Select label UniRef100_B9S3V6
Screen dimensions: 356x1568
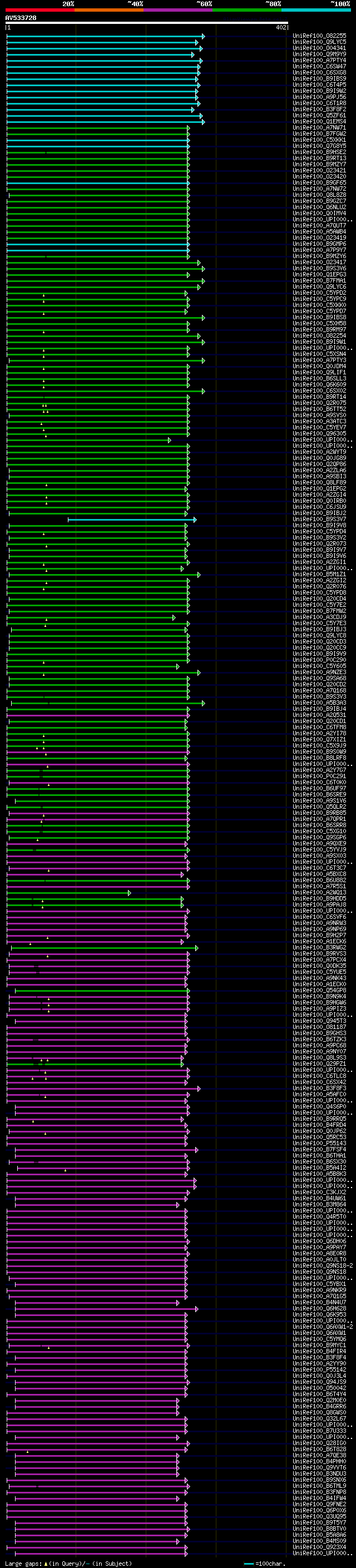pyautogui.click(x=319, y=269)
